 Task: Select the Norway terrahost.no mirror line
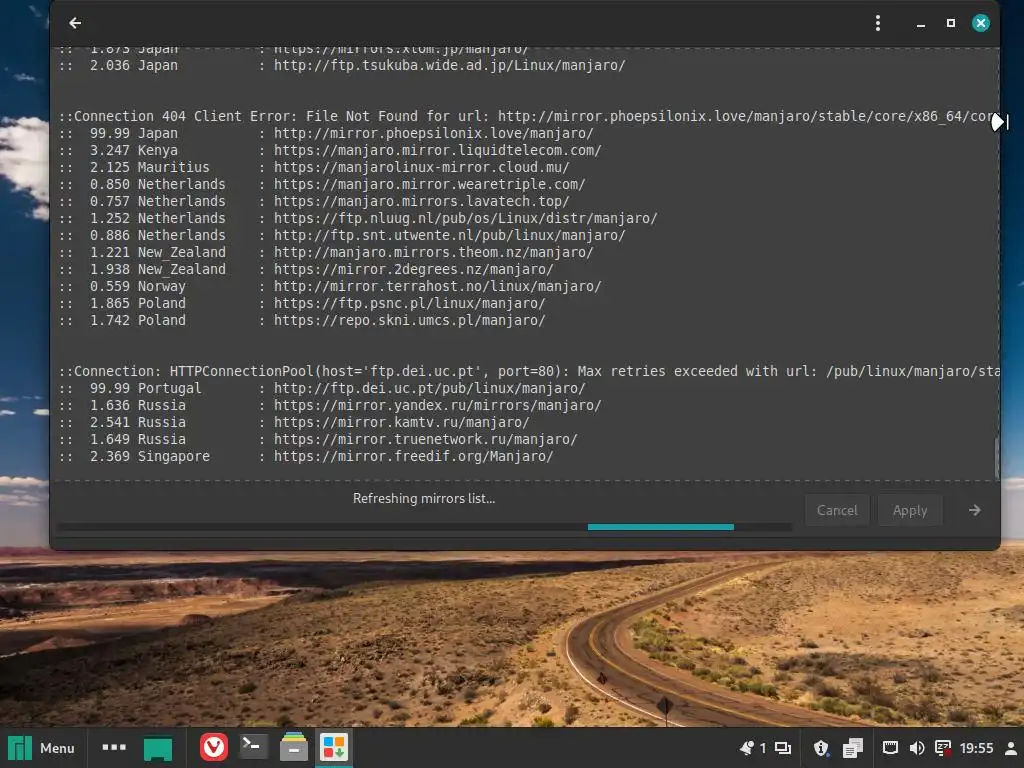tap(330, 286)
